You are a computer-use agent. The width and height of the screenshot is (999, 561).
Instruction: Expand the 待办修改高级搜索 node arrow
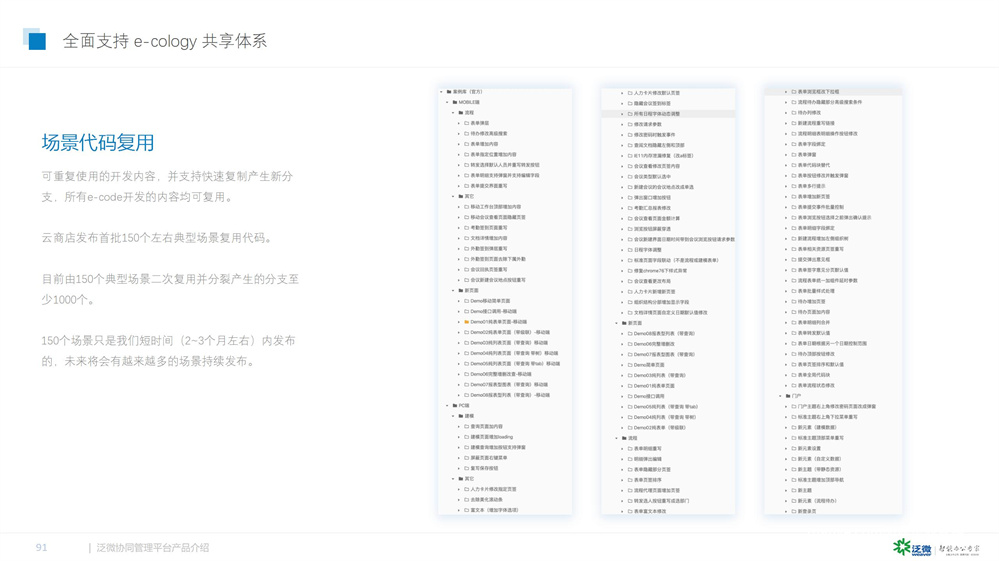coord(459,133)
